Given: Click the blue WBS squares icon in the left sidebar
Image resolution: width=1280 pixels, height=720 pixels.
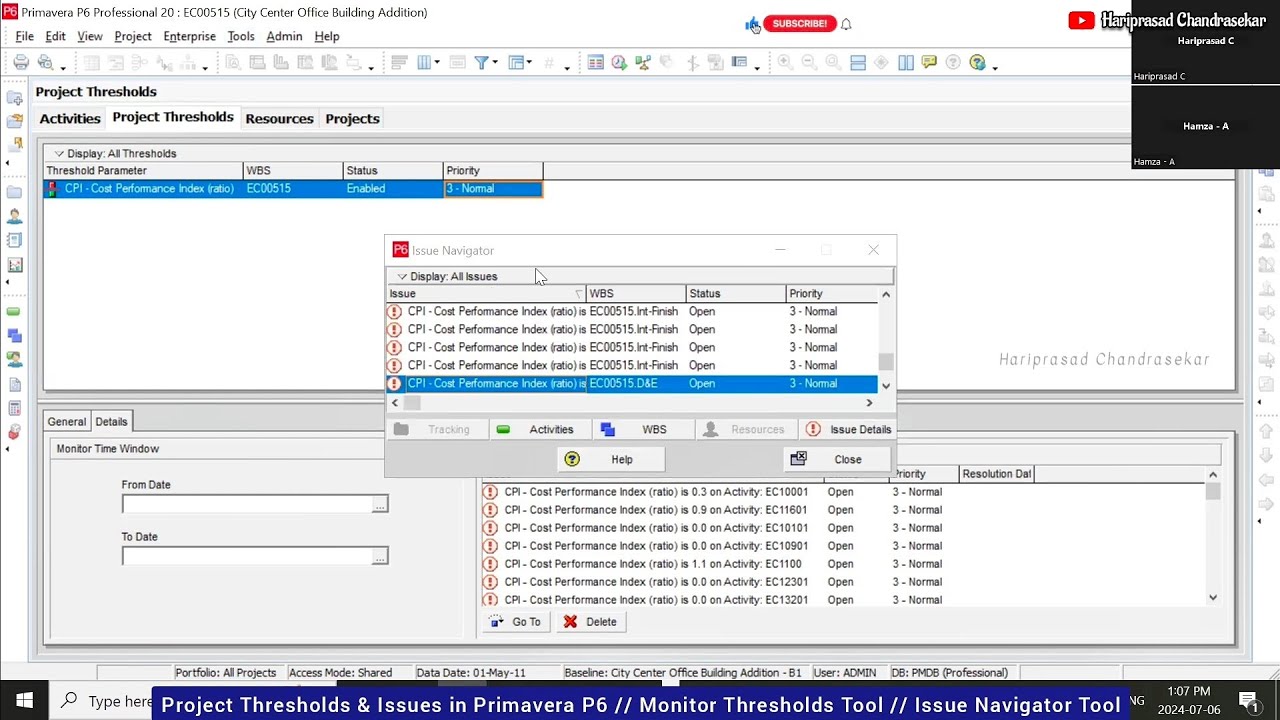Looking at the screenshot, I should click(x=14, y=336).
